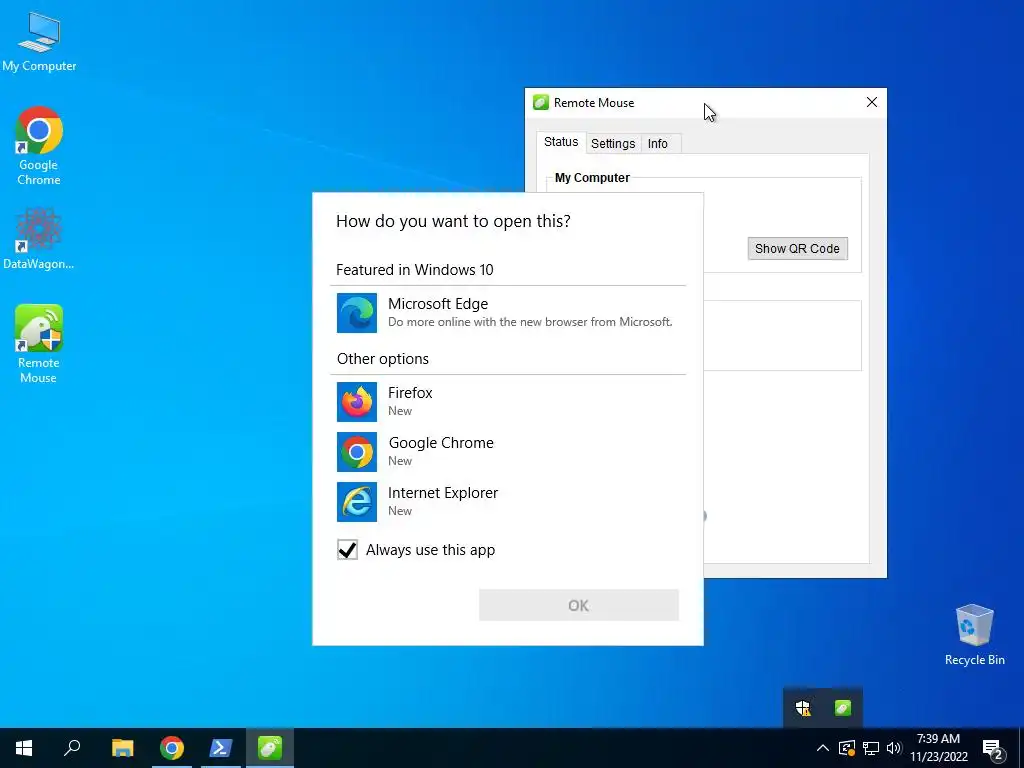Switch to Settings tab in Remote Mouse
Viewport: 1024px width, 768px height.
pos(613,144)
